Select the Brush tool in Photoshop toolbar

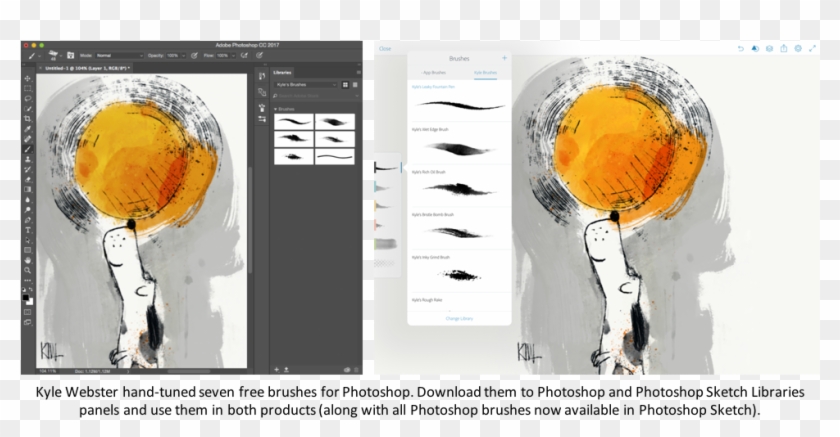27,149
